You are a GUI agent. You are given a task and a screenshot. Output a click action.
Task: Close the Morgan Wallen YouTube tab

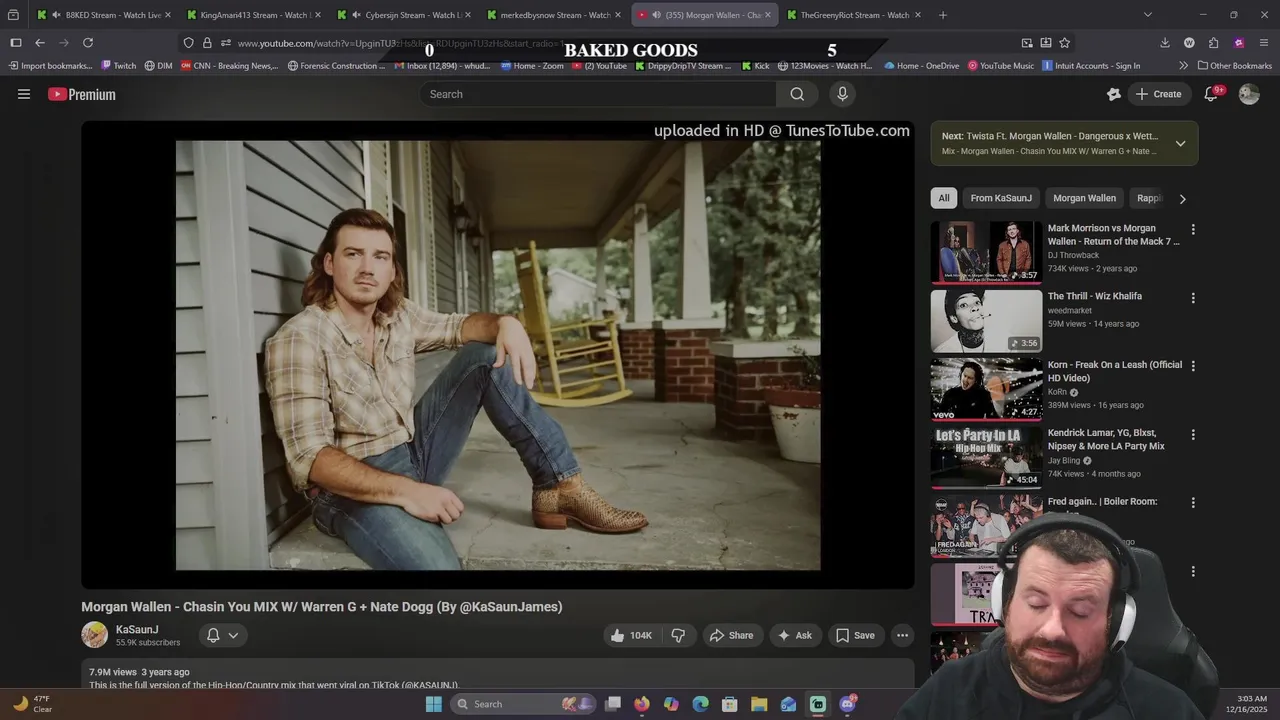pos(768,15)
